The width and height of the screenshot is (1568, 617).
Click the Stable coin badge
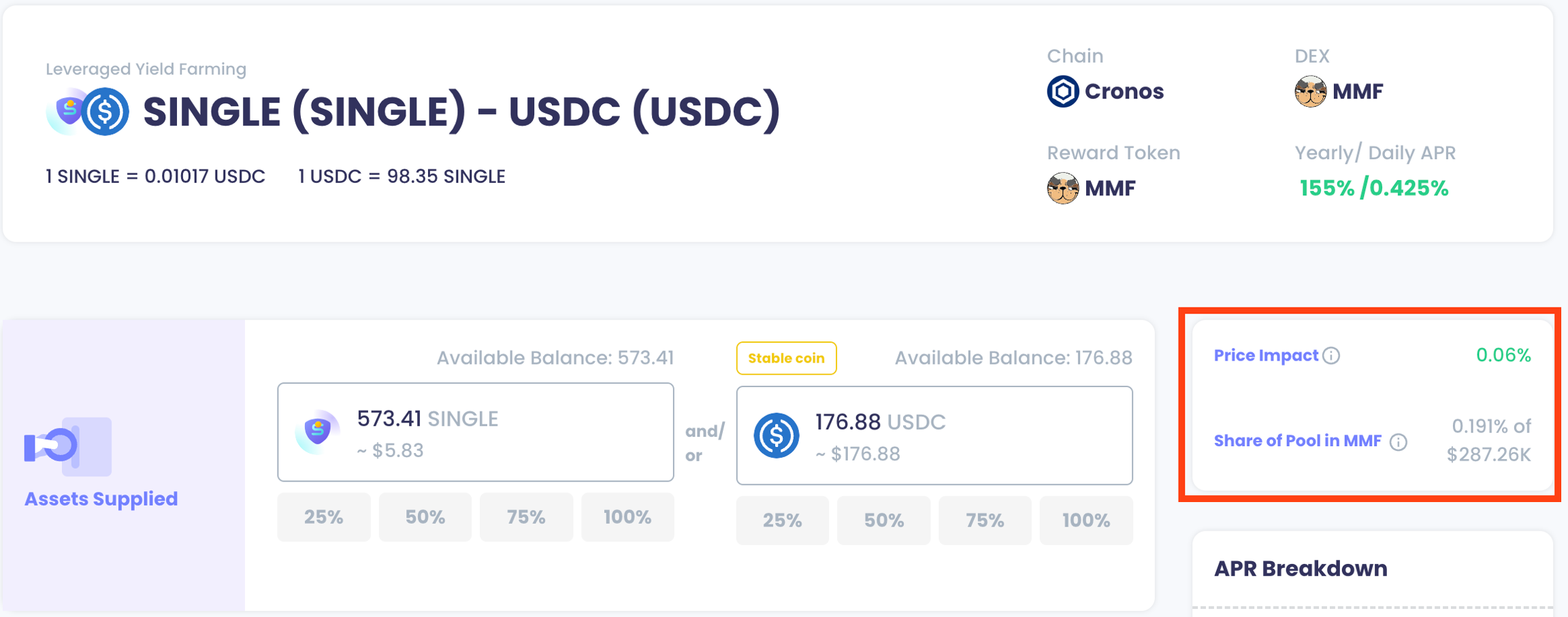pyautogui.click(x=786, y=358)
